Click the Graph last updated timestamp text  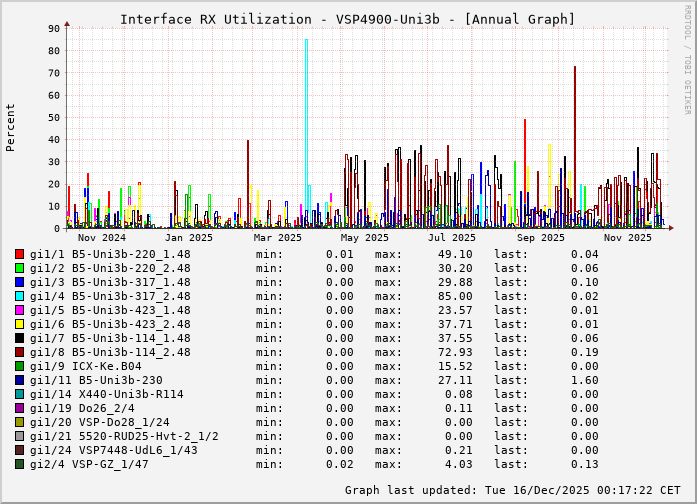click(x=512, y=490)
